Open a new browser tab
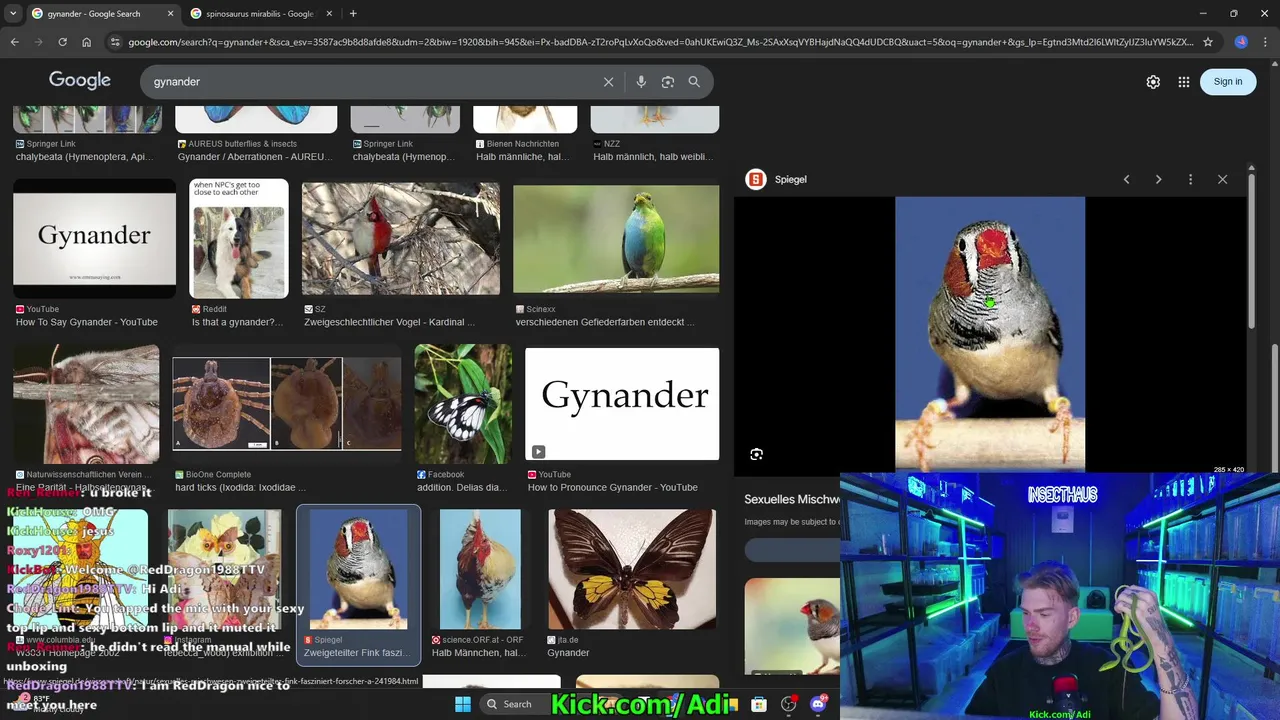The height and width of the screenshot is (720, 1280). 353,14
